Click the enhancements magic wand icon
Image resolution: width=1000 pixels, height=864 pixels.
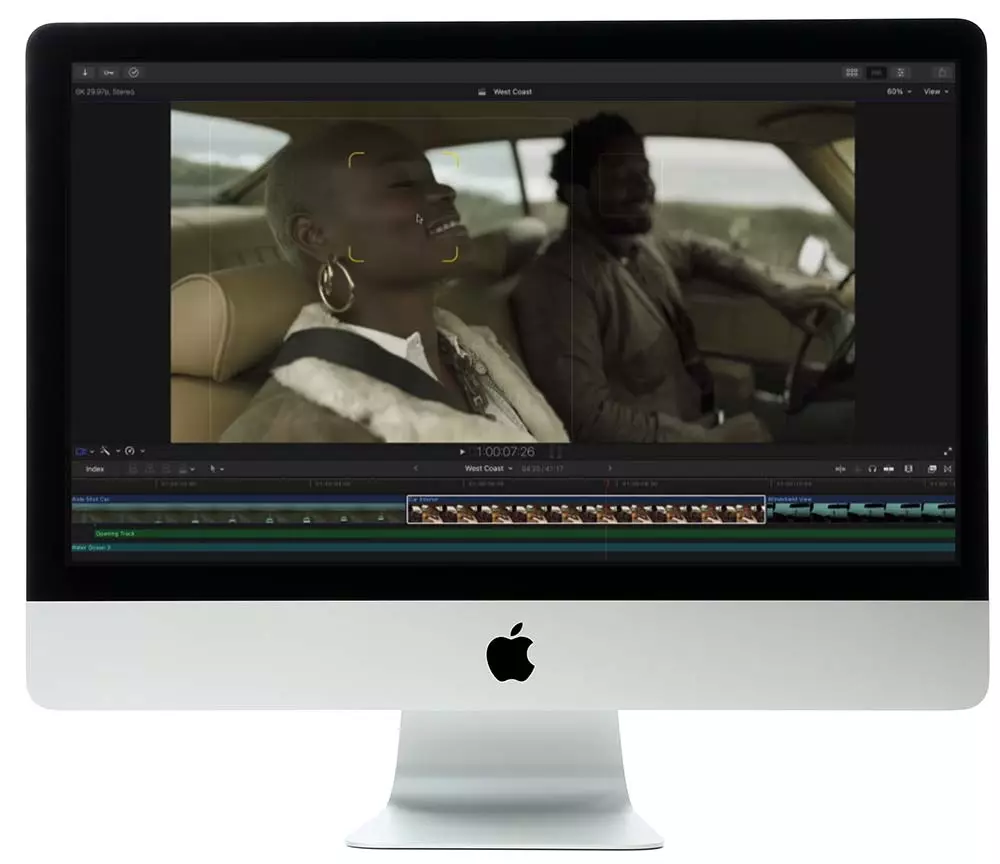coord(105,451)
